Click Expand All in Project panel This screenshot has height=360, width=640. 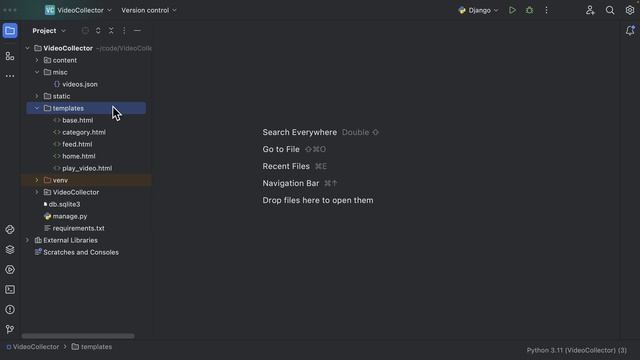tap(98, 31)
